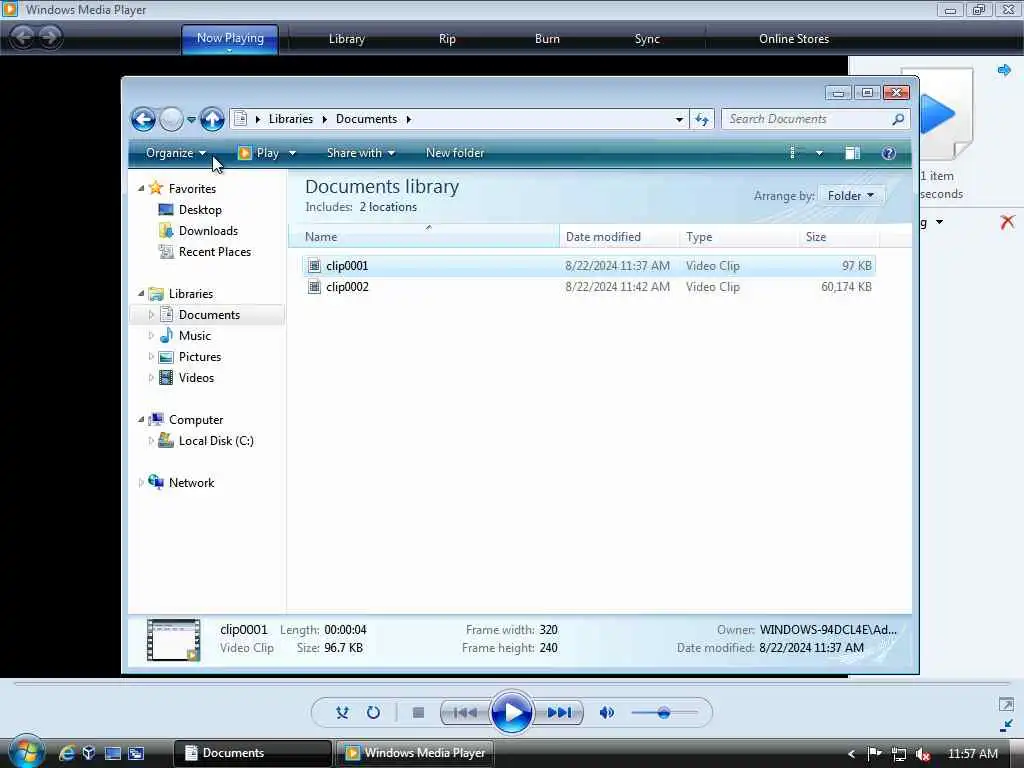
Task: Switch to Documents taskbar button
Action: [252, 753]
